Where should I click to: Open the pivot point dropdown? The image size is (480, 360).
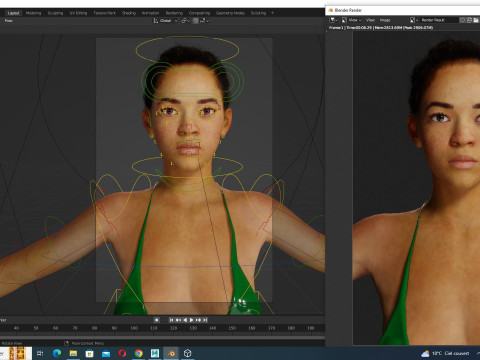click(x=185, y=21)
